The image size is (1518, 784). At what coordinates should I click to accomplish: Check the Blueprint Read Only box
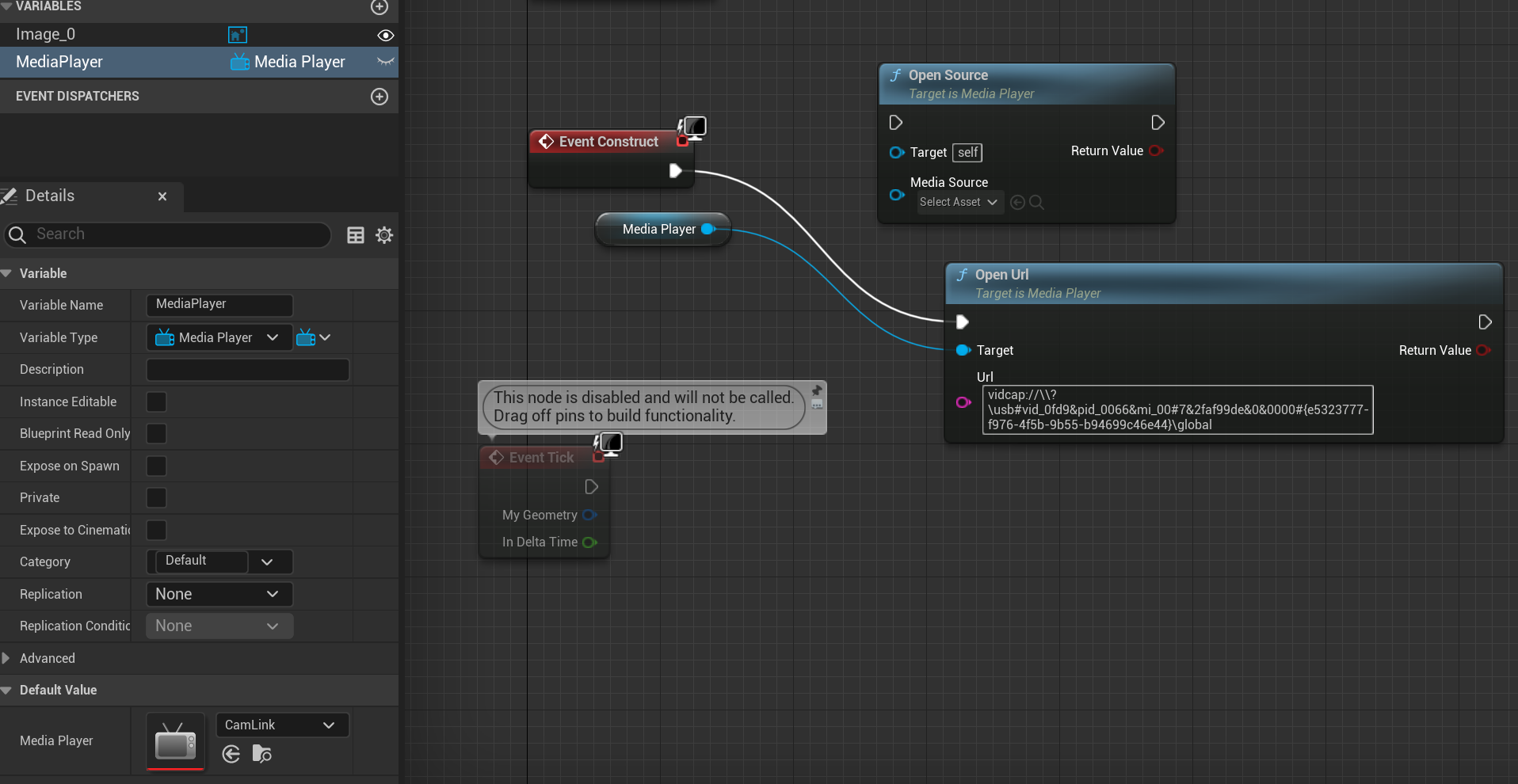point(157,434)
